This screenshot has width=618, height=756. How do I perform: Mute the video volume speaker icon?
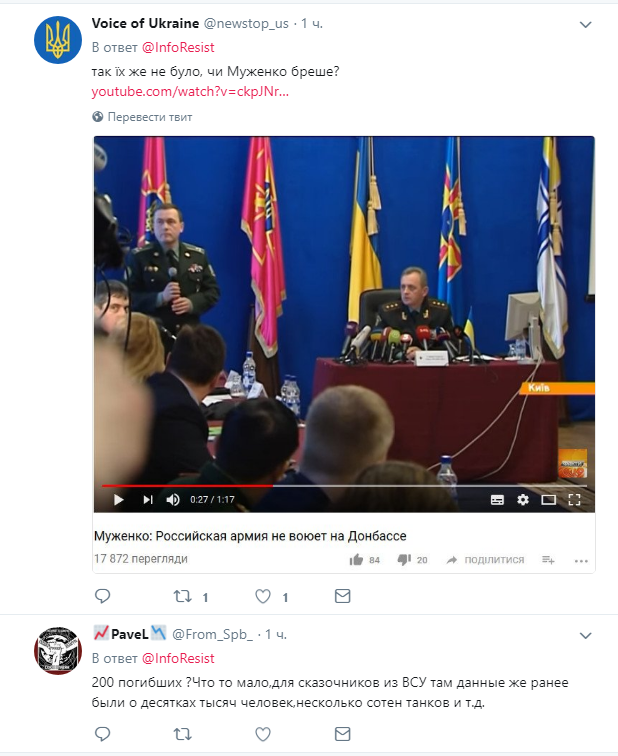[x=173, y=500]
